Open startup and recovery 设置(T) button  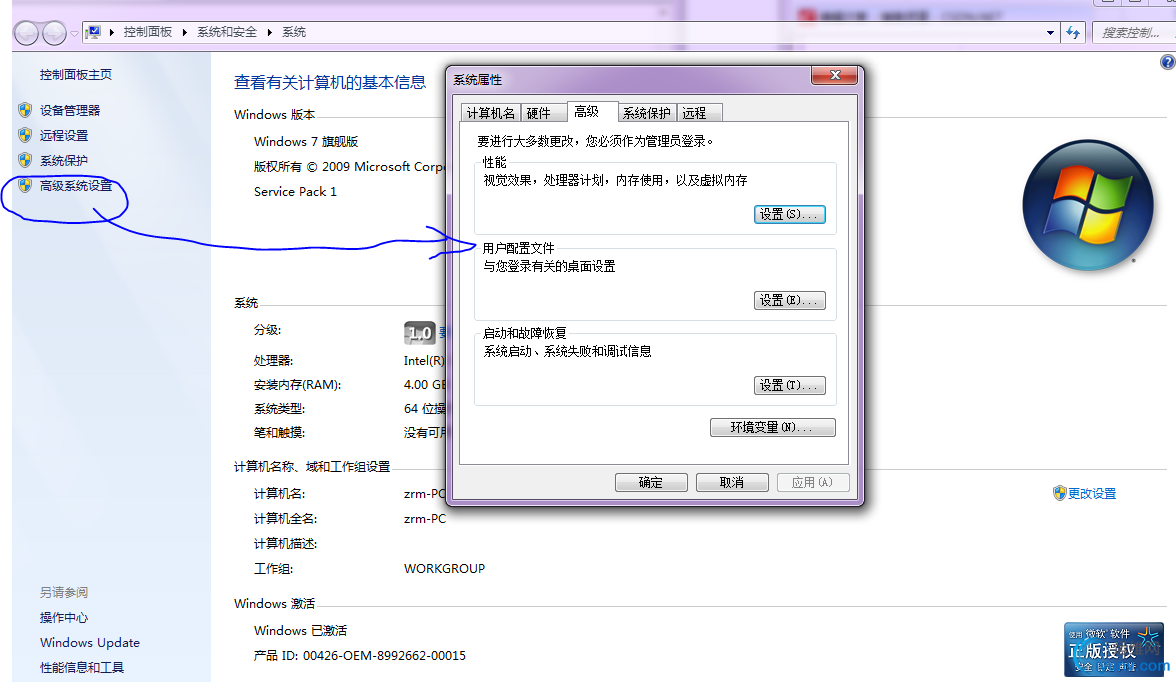tap(790, 385)
